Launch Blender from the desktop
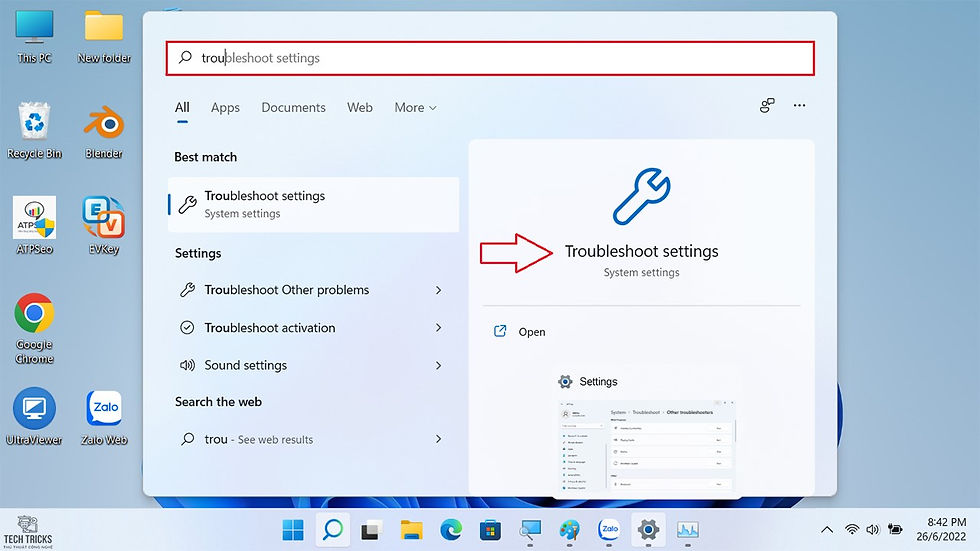This screenshot has height=551, width=980. click(104, 131)
